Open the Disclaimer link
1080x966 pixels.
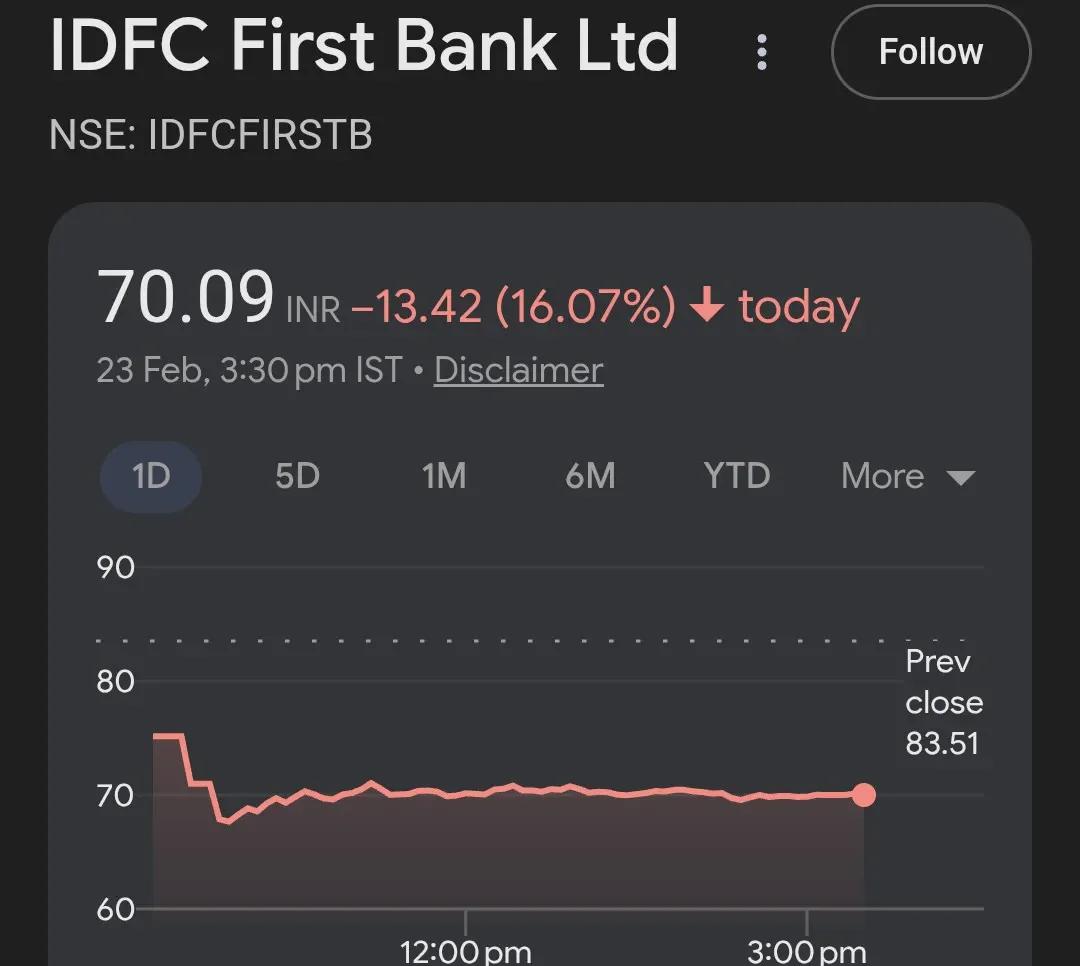(518, 370)
